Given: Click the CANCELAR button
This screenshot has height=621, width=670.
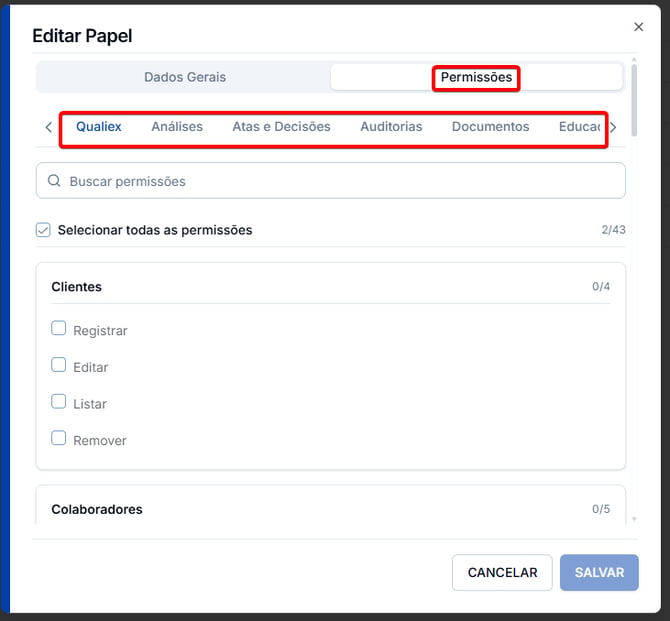Looking at the screenshot, I should (x=502, y=572).
